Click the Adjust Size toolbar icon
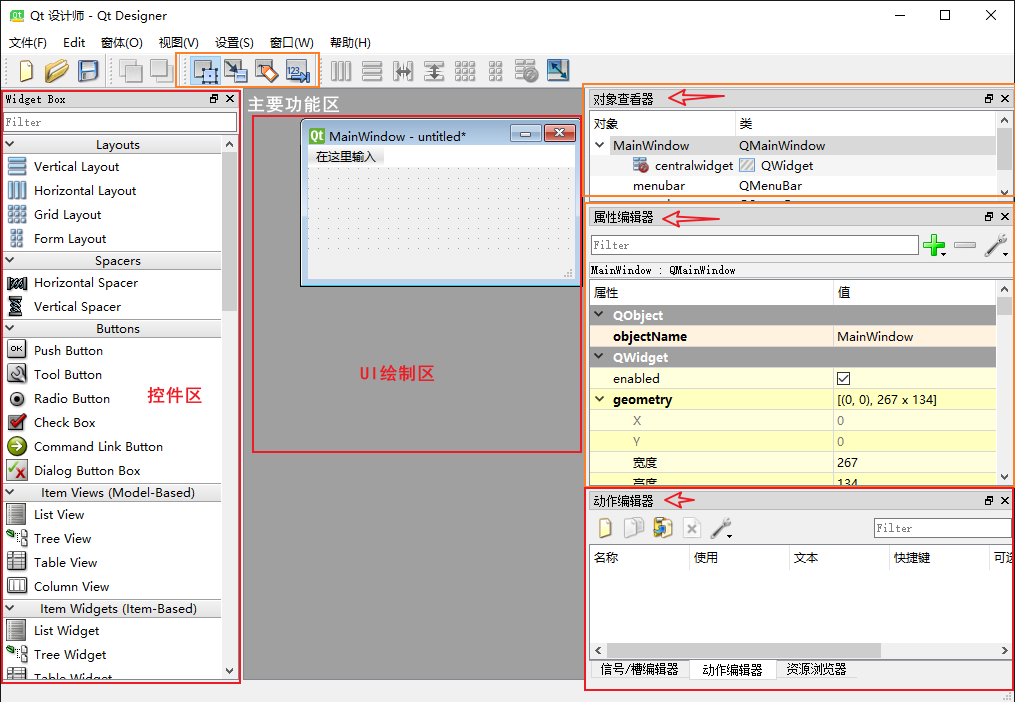The height and width of the screenshot is (702, 1015). pos(558,71)
